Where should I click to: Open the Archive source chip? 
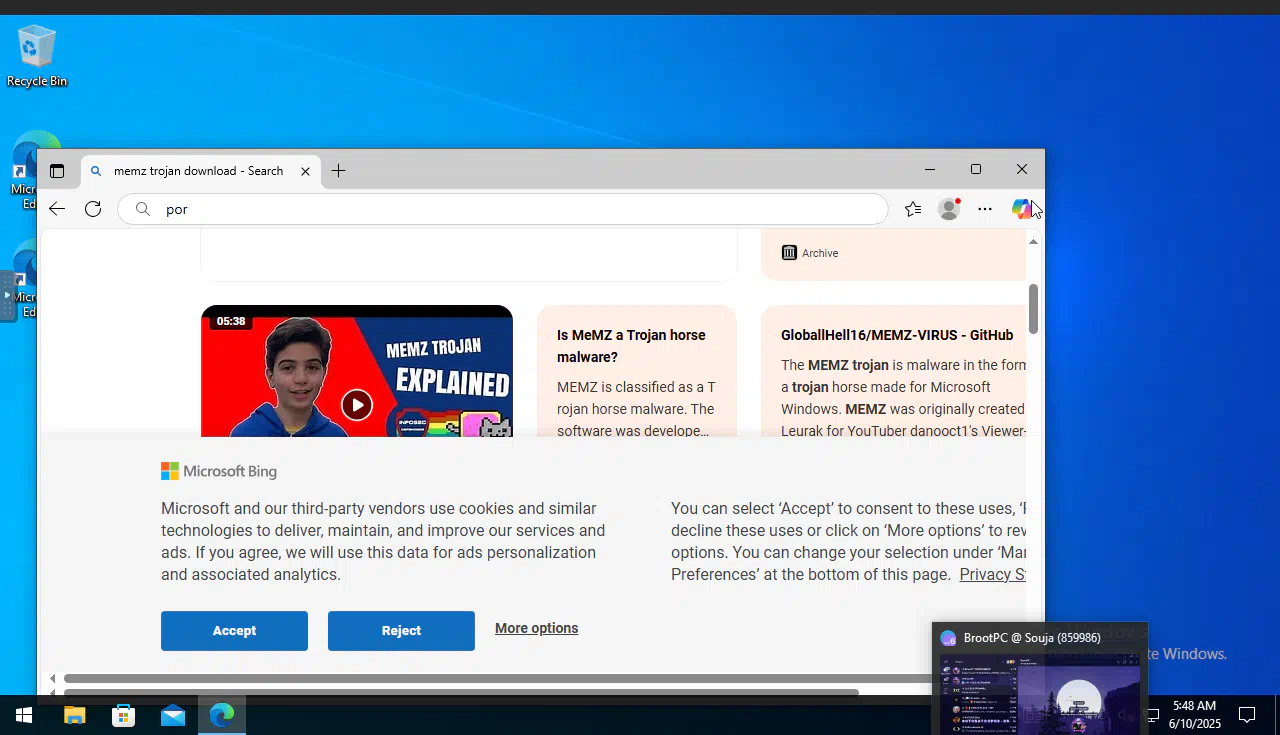(x=810, y=253)
